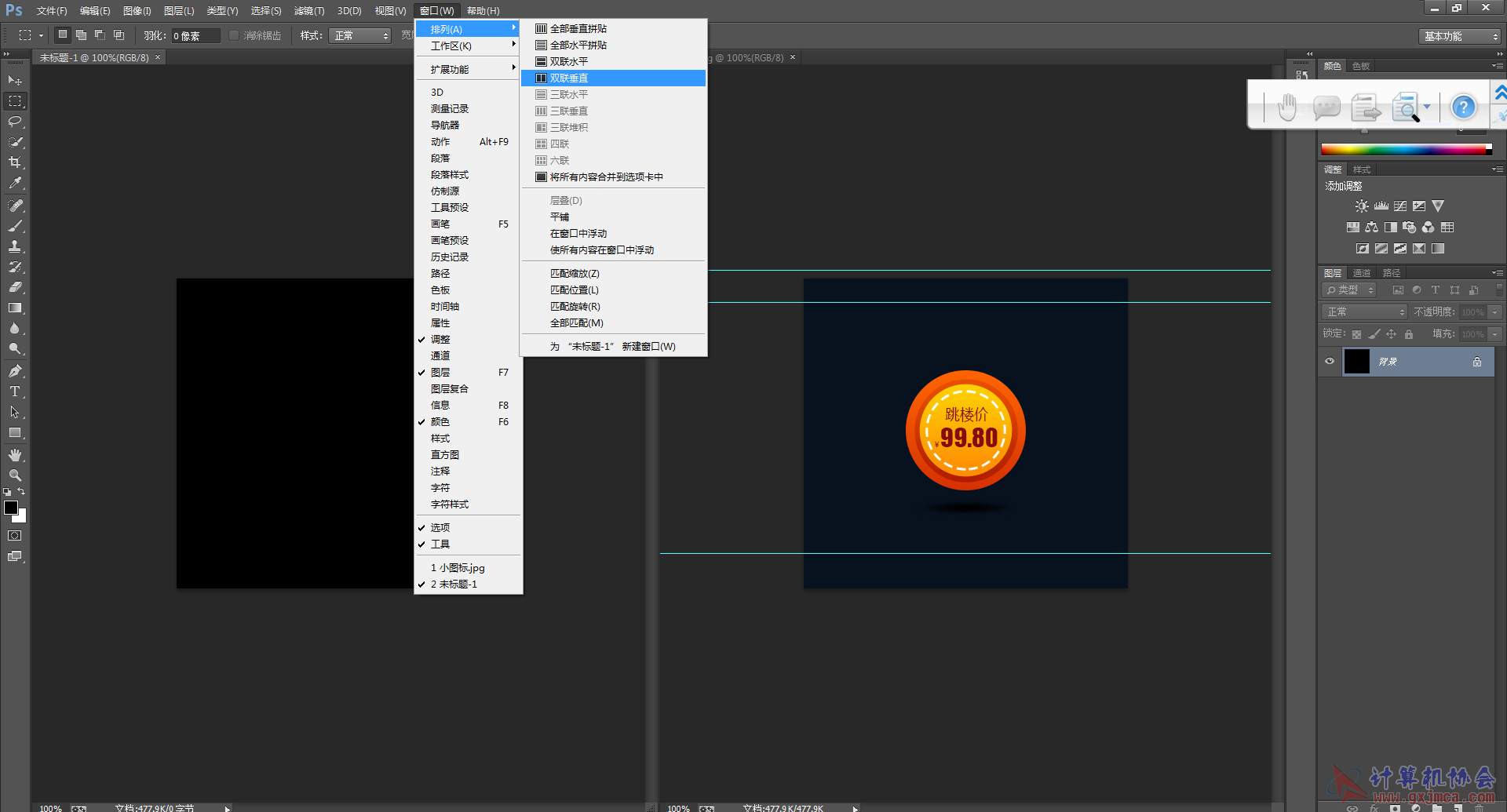Click the blue help question mark icon
Screen dimensions: 1507x812
(1464, 107)
